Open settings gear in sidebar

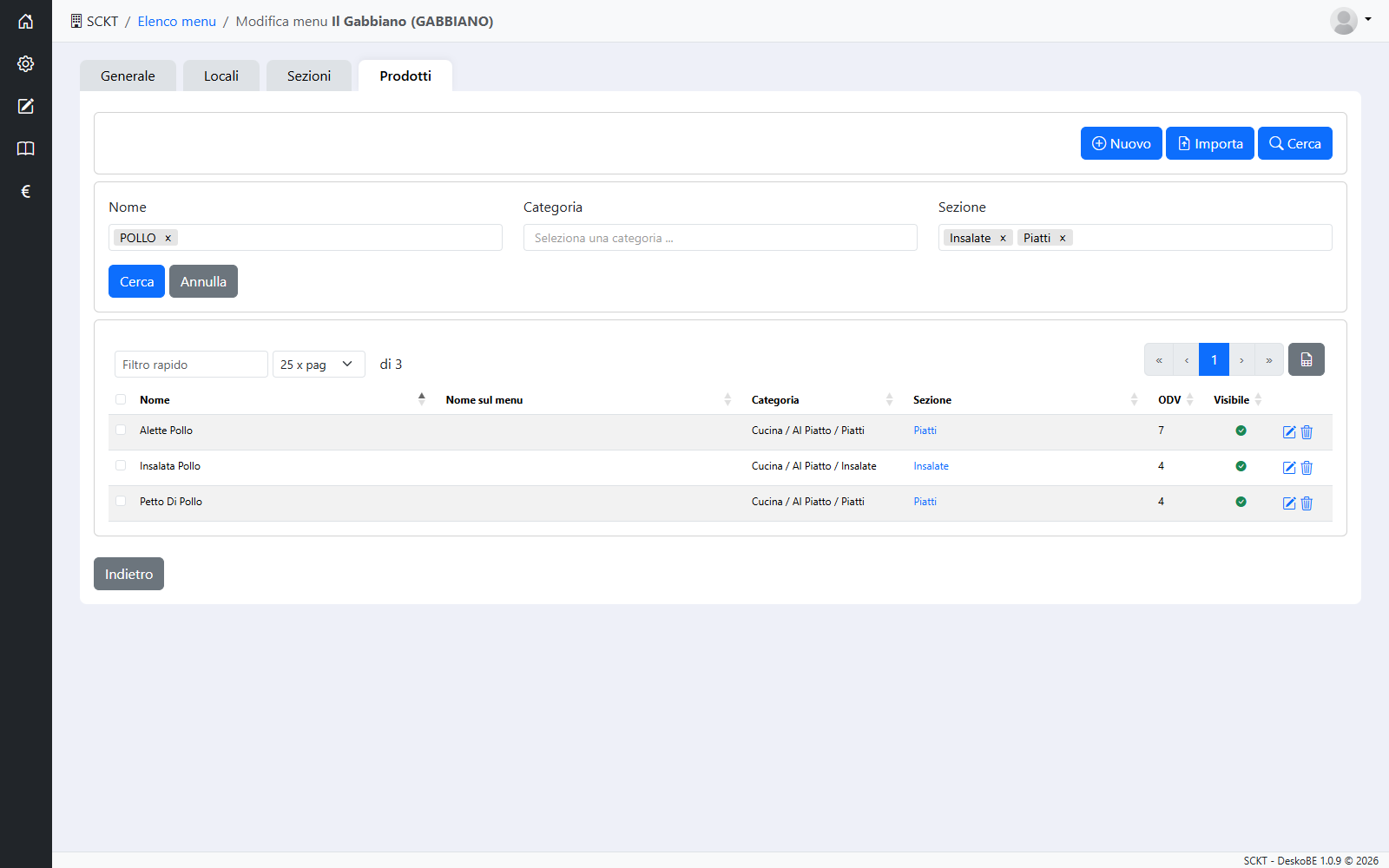[26, 63]
